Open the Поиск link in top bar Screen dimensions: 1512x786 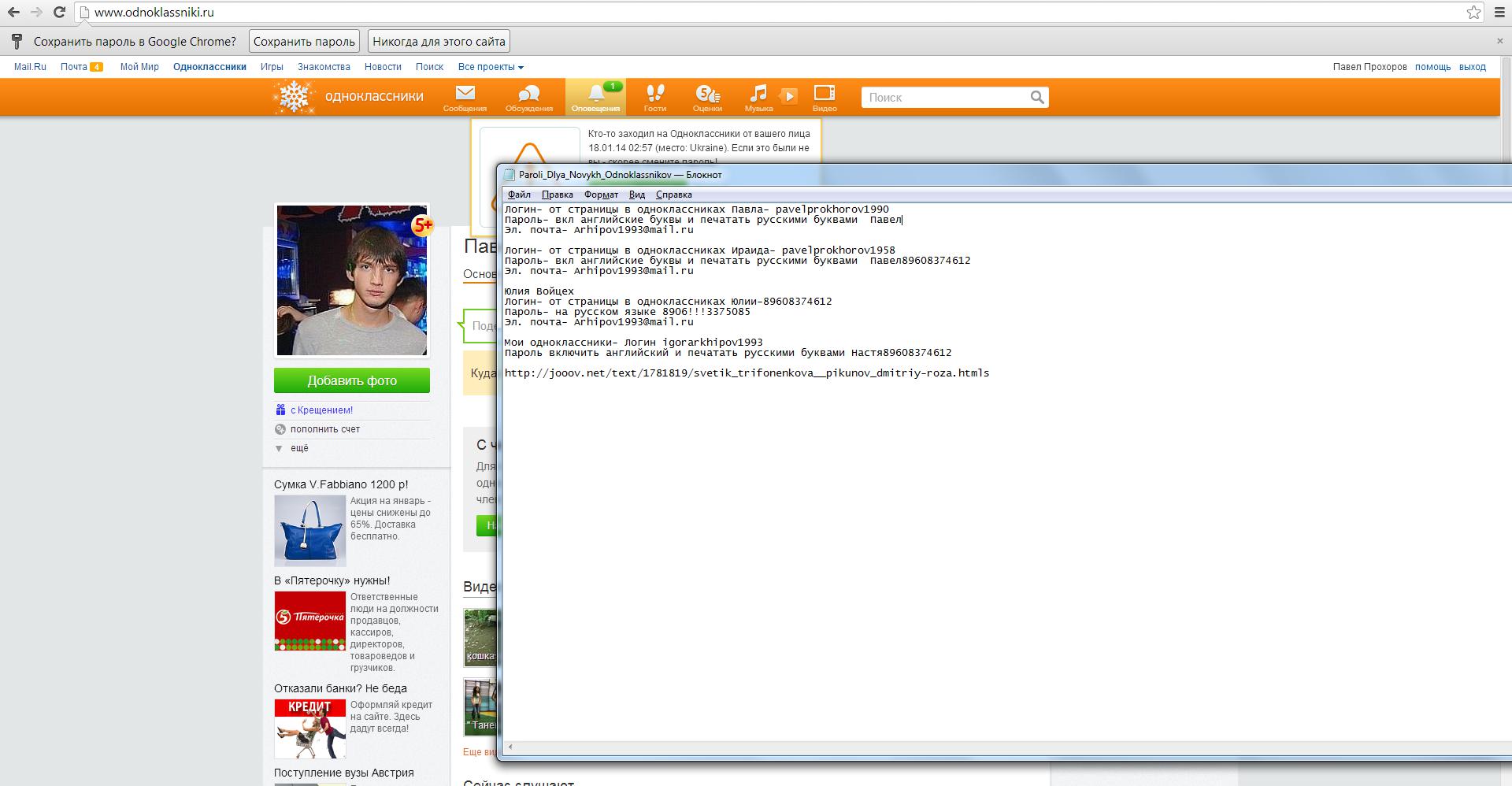[x=429, y=67]
